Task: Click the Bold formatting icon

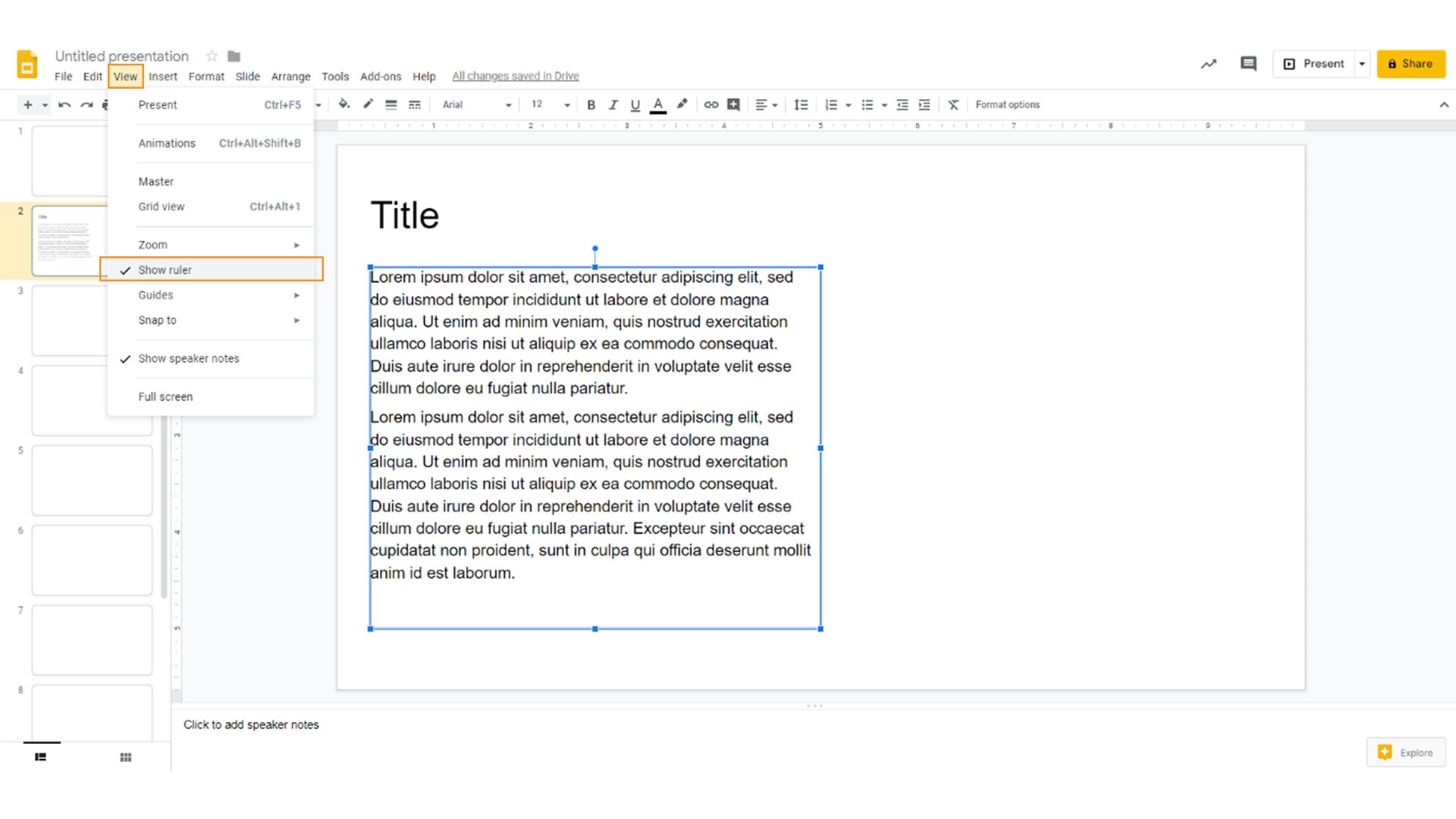Action: [591, 104]
